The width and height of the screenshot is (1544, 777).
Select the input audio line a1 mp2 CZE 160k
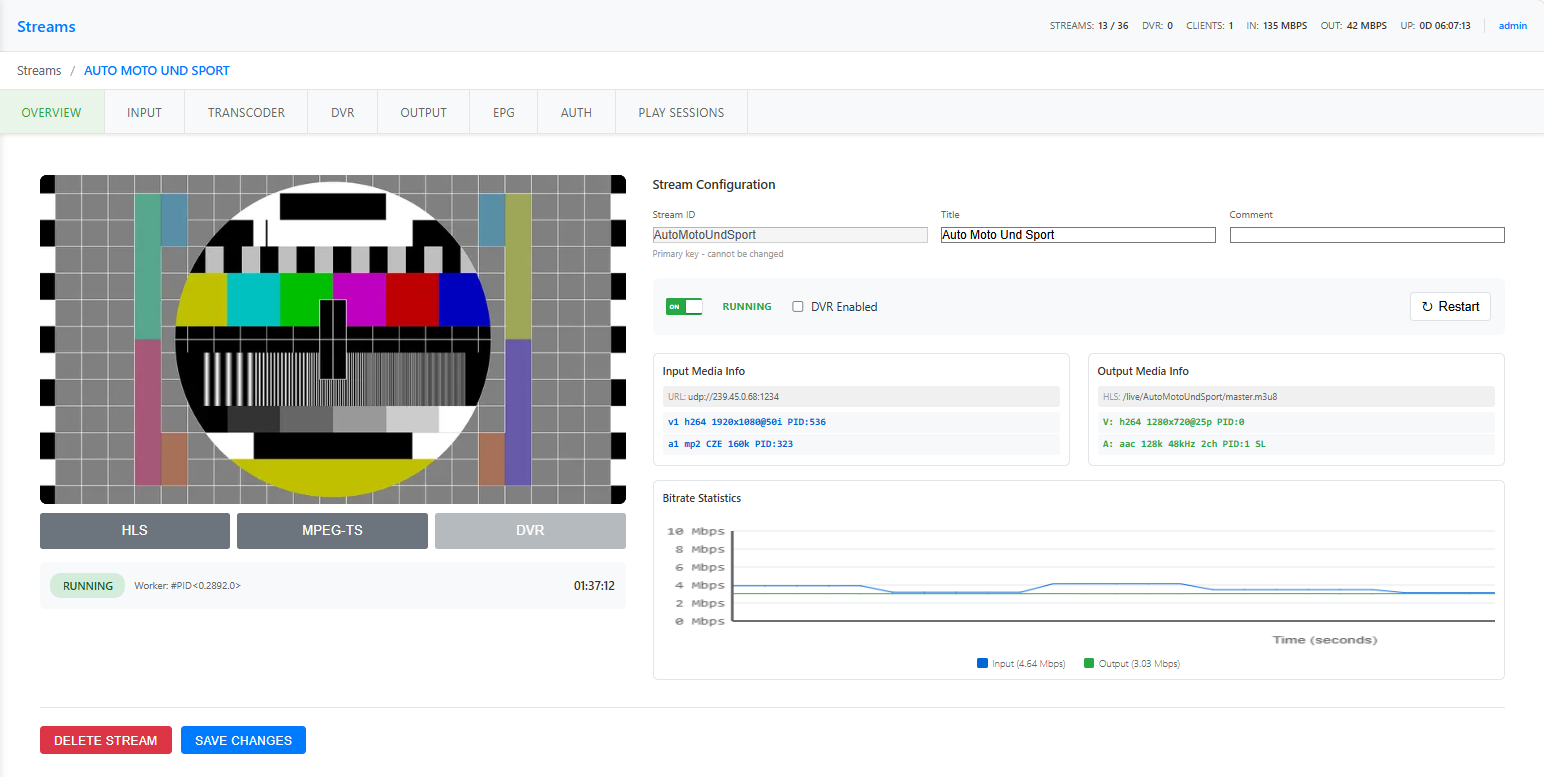861,444
